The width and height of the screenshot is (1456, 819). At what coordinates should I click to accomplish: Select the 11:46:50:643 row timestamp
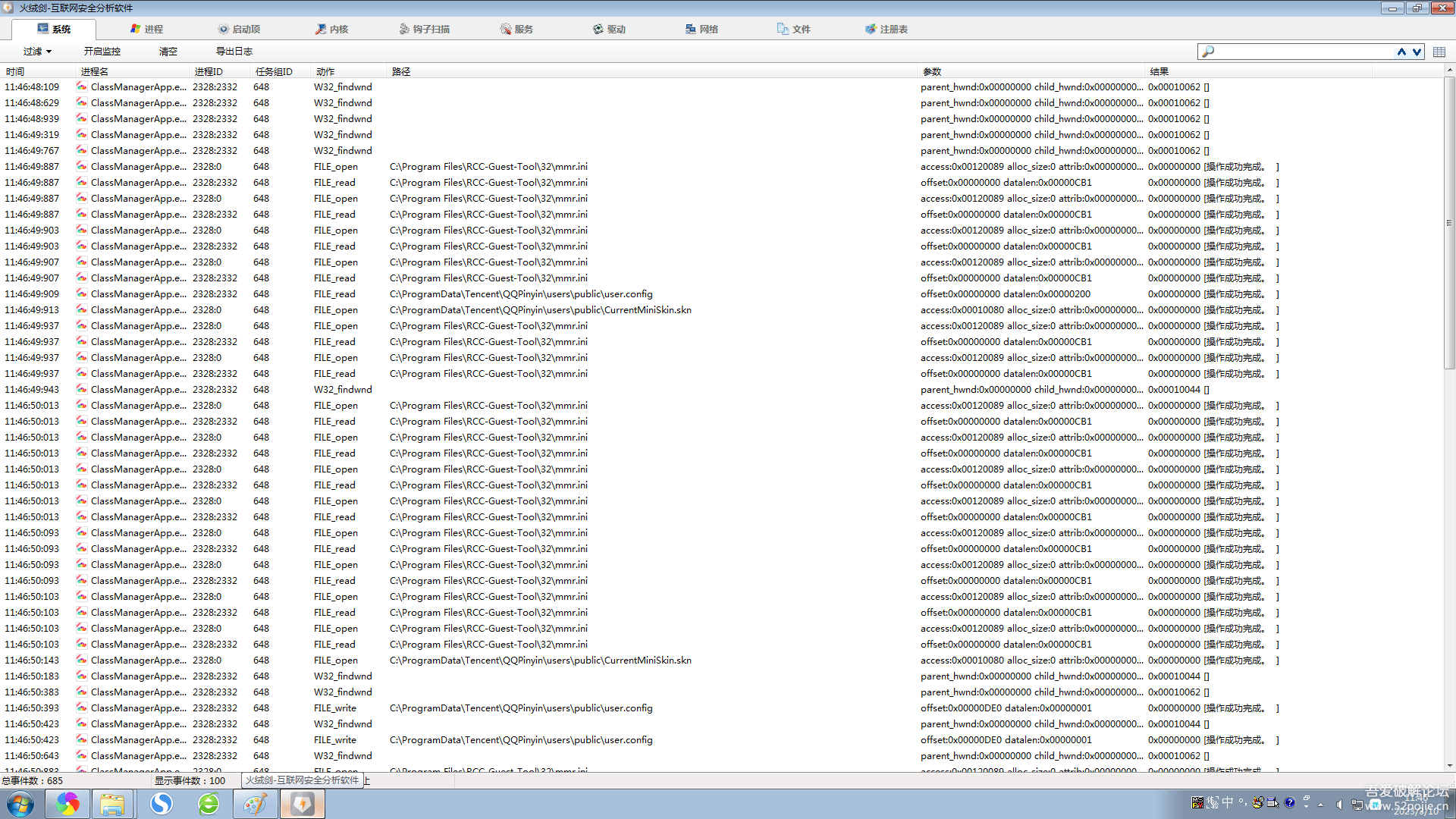point(32,755)
